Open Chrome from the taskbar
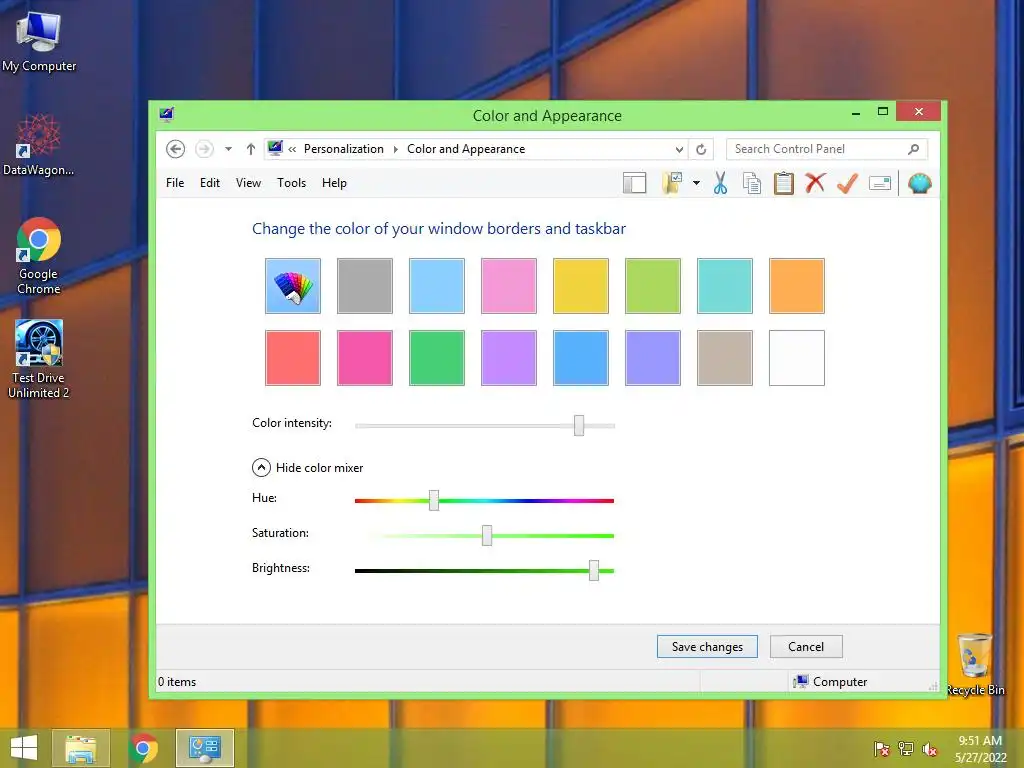Image resolution: width=1024 pixels, height=768 pixels. [x=143, y=748]
